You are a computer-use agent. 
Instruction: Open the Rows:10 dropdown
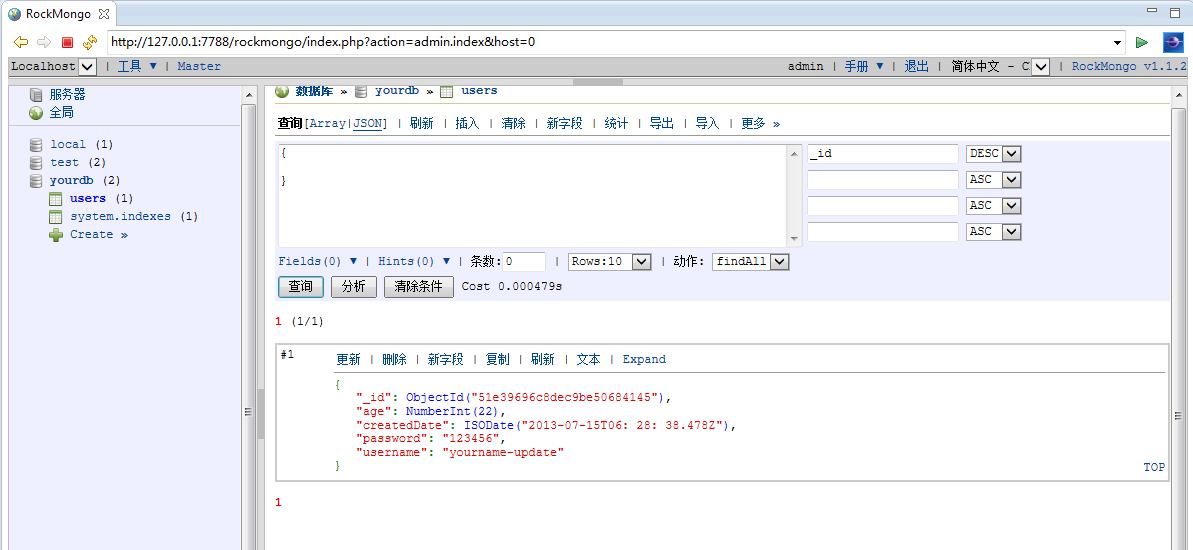pos(610,262)
